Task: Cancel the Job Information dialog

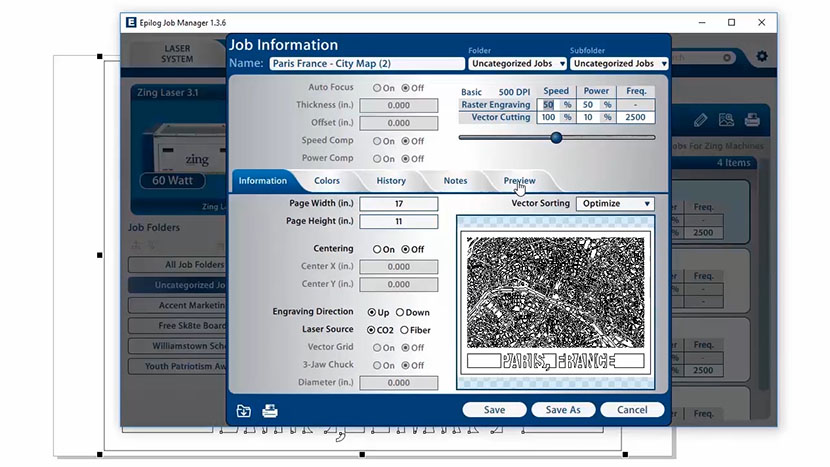Action: coord(632,410)
